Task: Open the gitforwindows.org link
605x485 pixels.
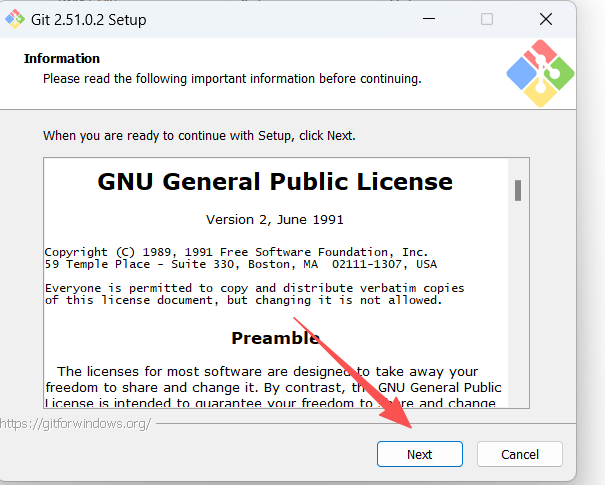Action: (76, 424)
